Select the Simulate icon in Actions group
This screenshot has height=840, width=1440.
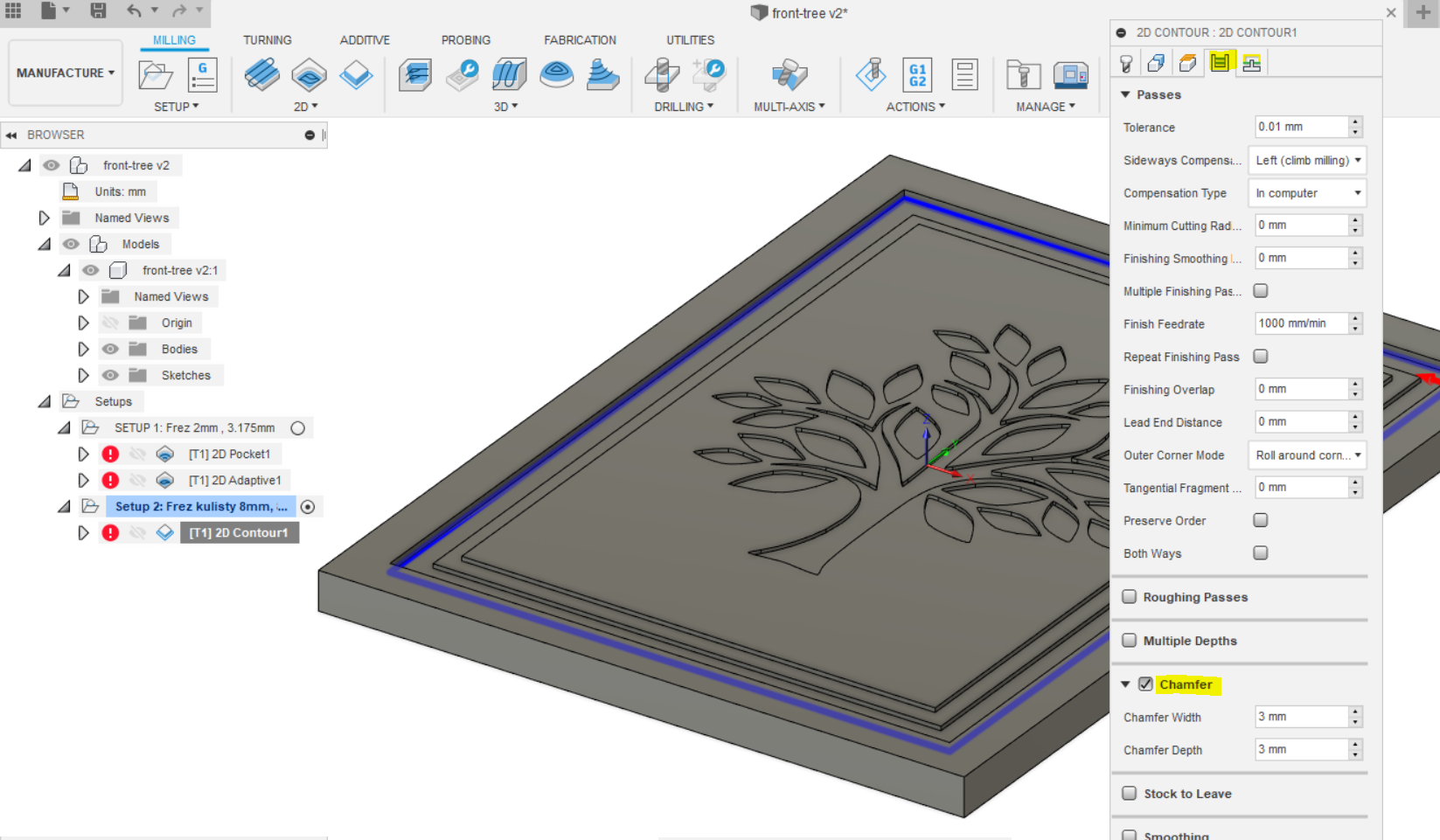[x=871, y=77]
